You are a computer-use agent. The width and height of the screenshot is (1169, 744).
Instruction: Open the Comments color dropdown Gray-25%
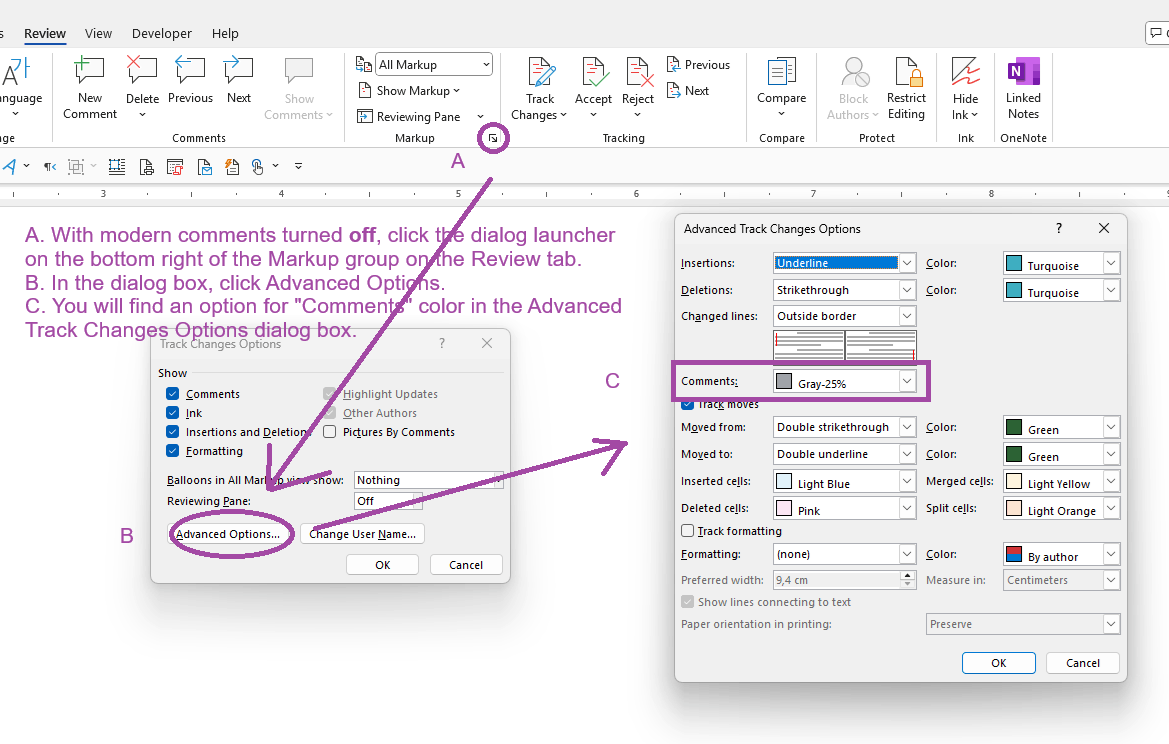click(844, 382)
